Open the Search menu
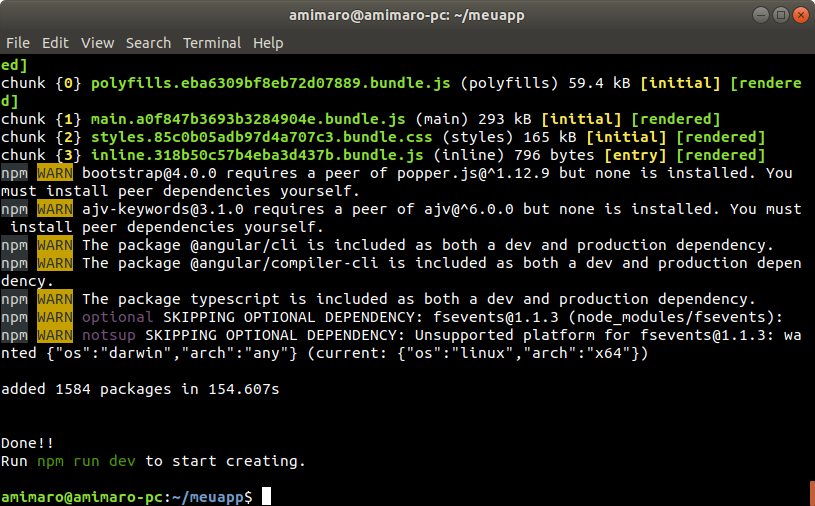 pos(148,43)
